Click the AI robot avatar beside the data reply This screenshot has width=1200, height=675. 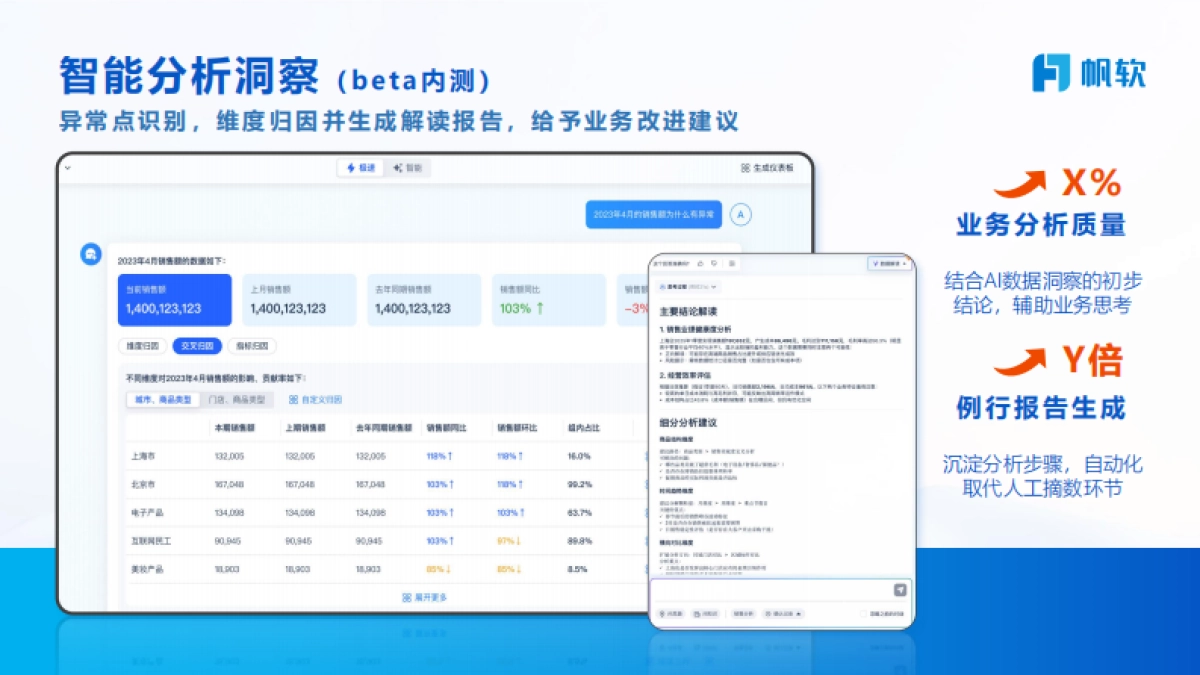click(x=91, y=254)
